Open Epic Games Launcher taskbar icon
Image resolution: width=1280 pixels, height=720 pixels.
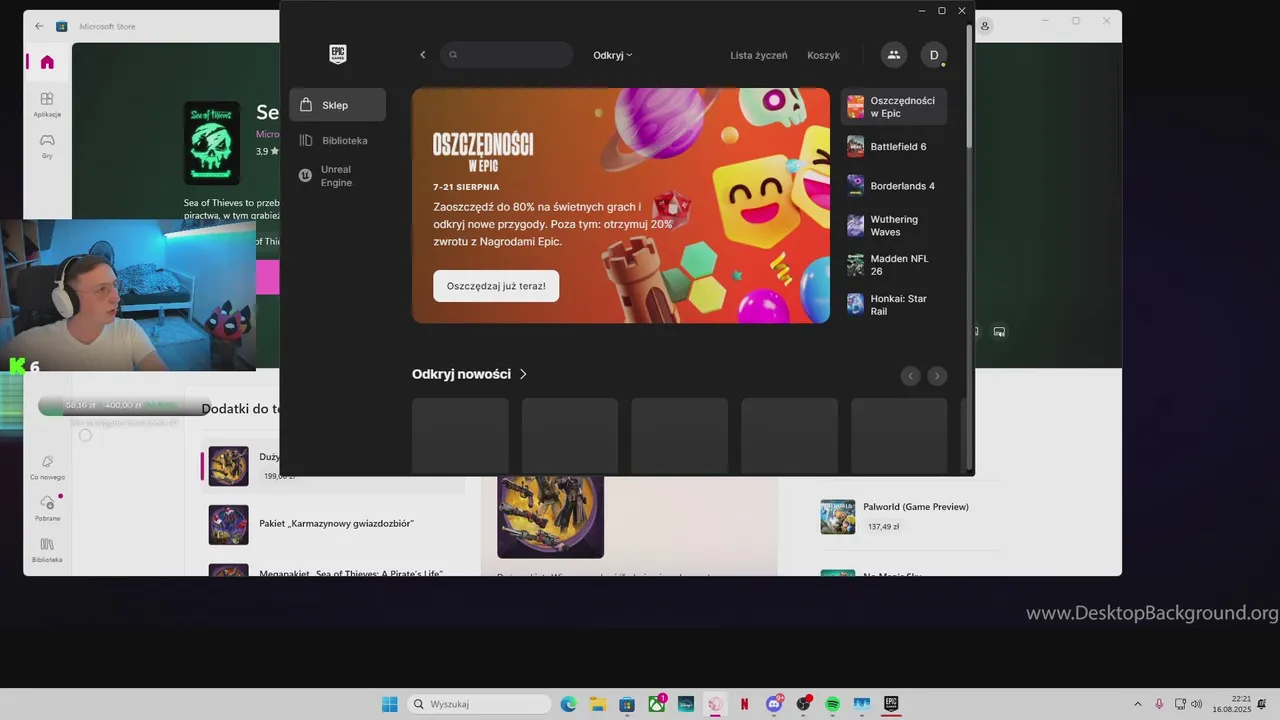point(891,704)
